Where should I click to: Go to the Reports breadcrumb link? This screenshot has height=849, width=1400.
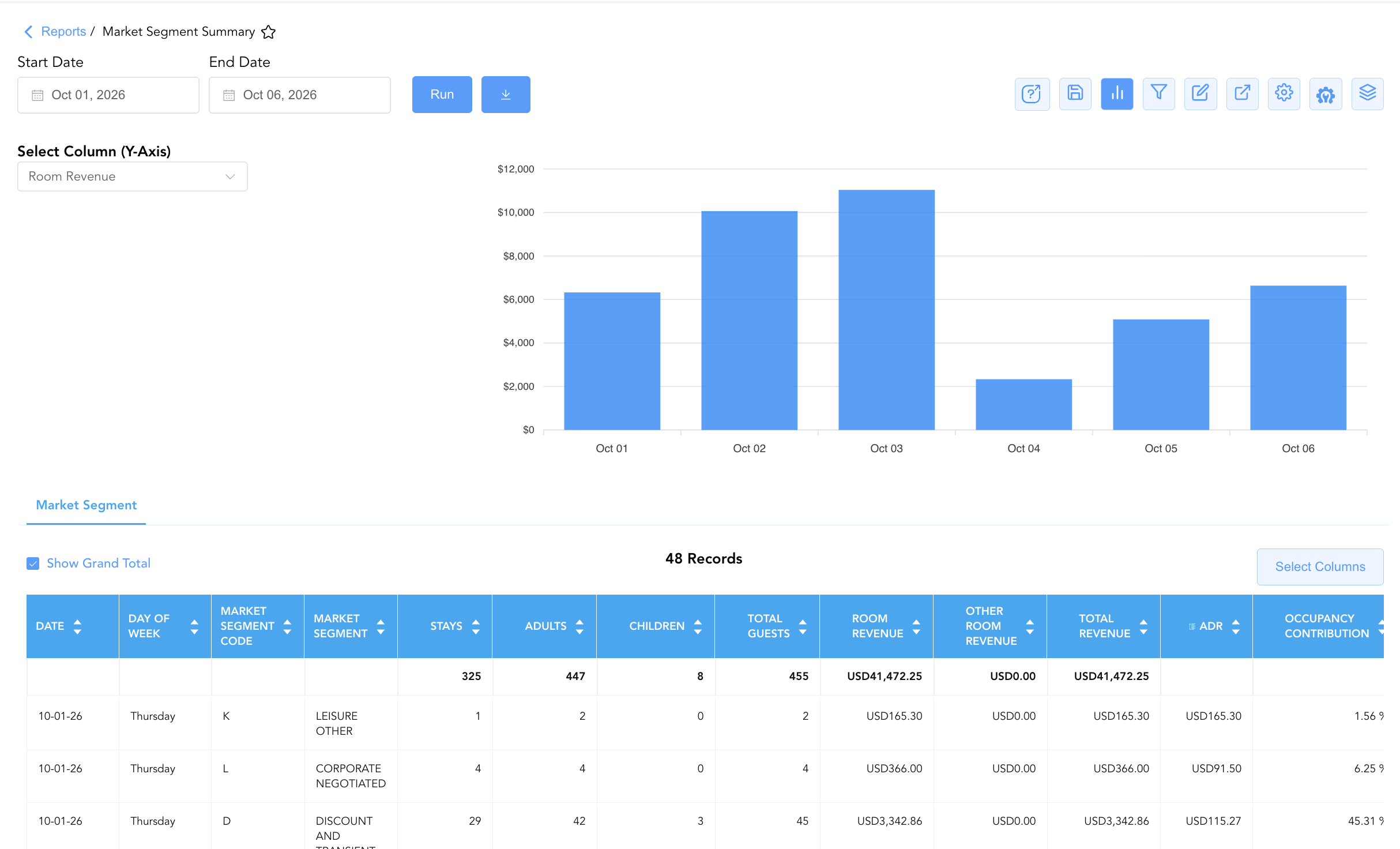point(63,32)
